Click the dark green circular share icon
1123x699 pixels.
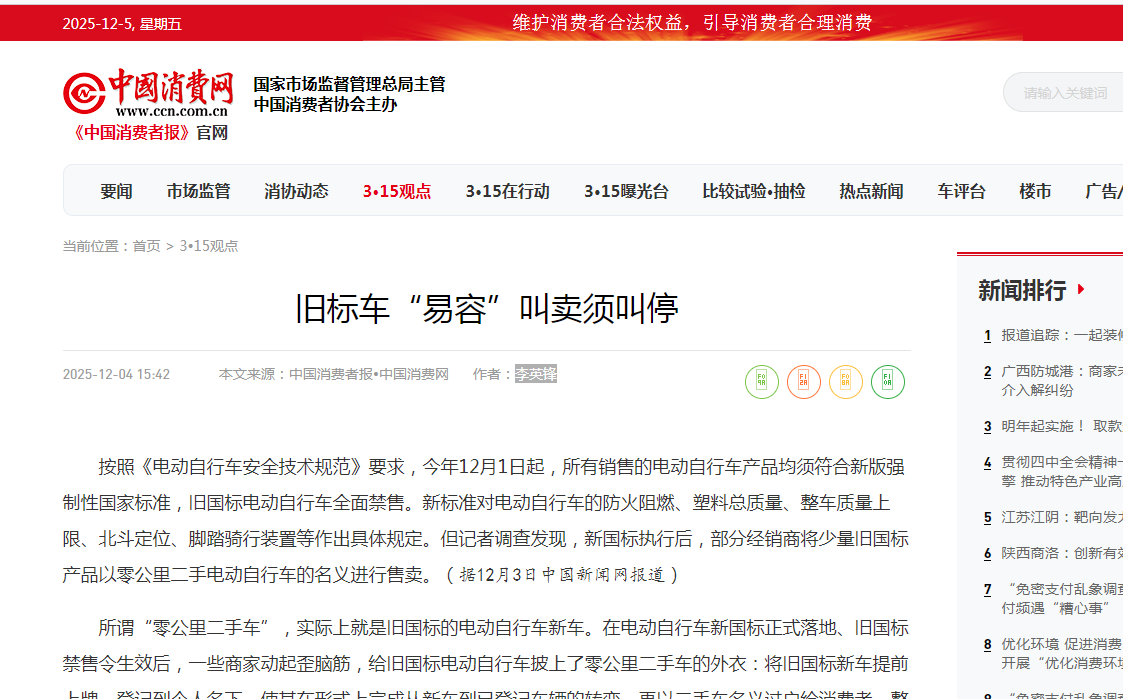(887, 381)
